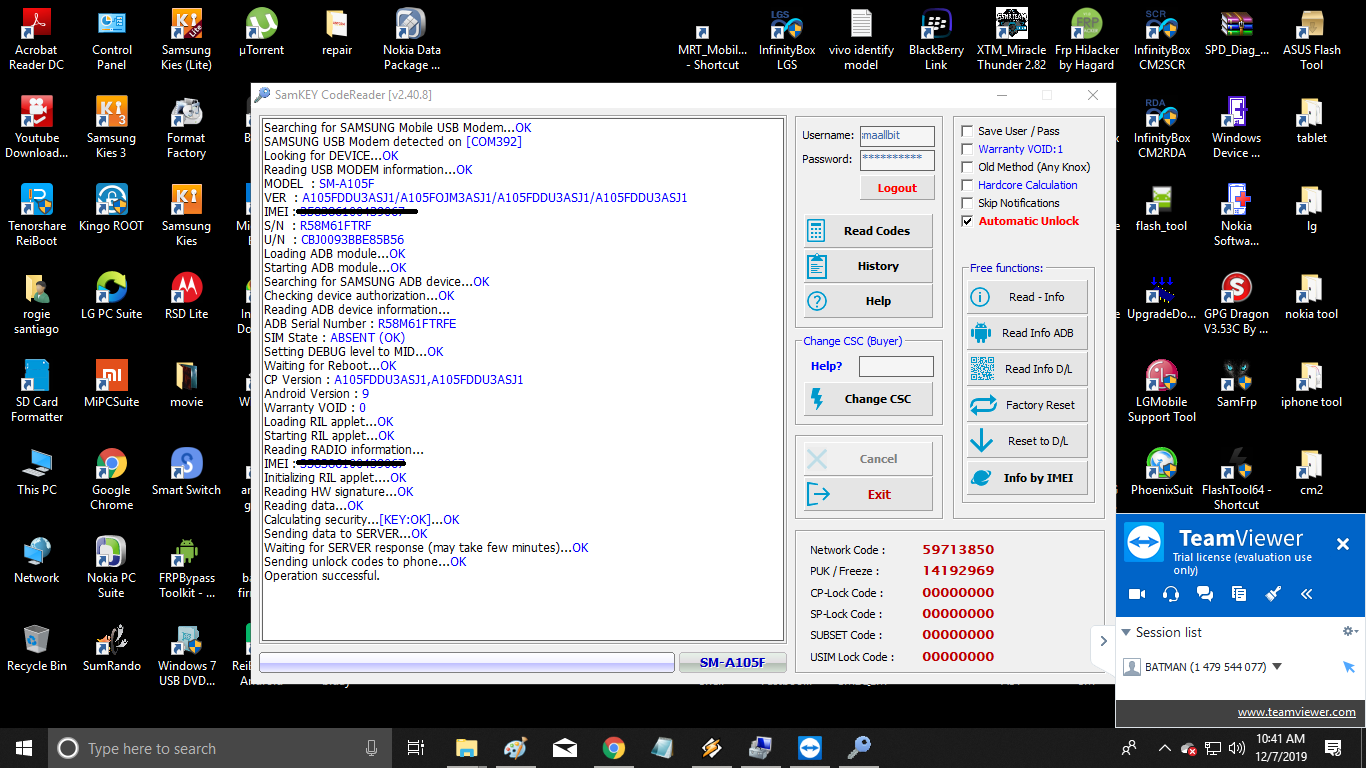Launch Nokia Data Package icon

412,39
